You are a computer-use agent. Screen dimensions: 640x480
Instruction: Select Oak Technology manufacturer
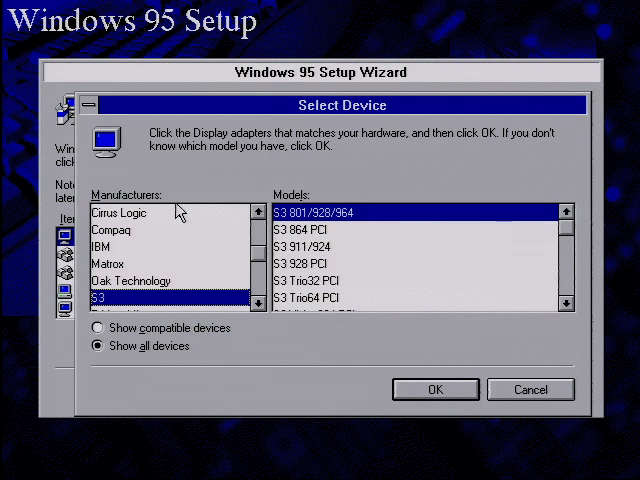170,281
